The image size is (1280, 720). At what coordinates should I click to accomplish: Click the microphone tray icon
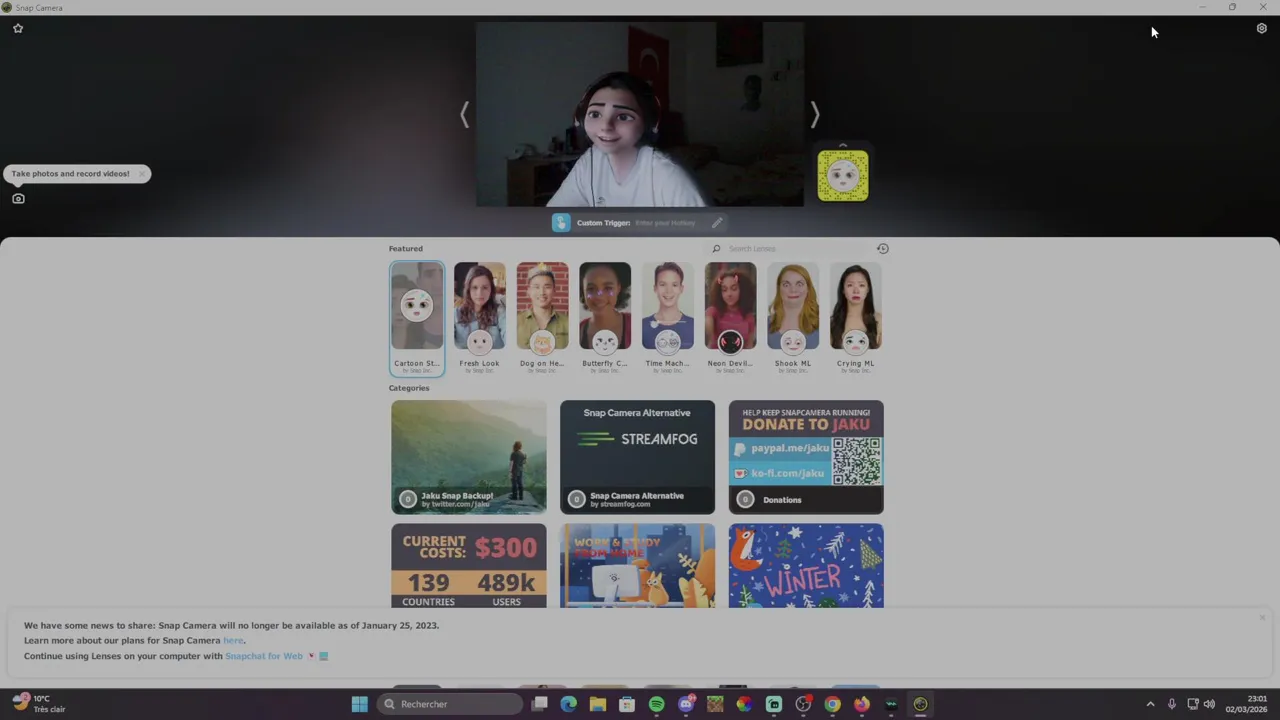tap(1172, 704)
